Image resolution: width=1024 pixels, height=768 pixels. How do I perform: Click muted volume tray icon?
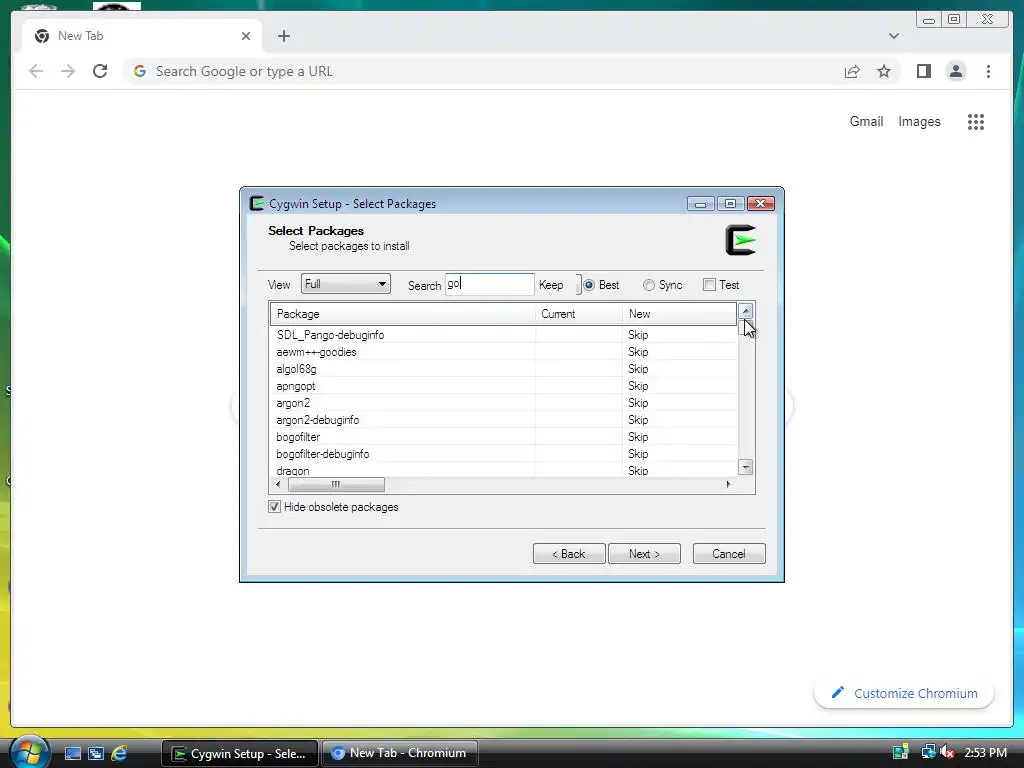pyautogui.click(x=947, y=752)
